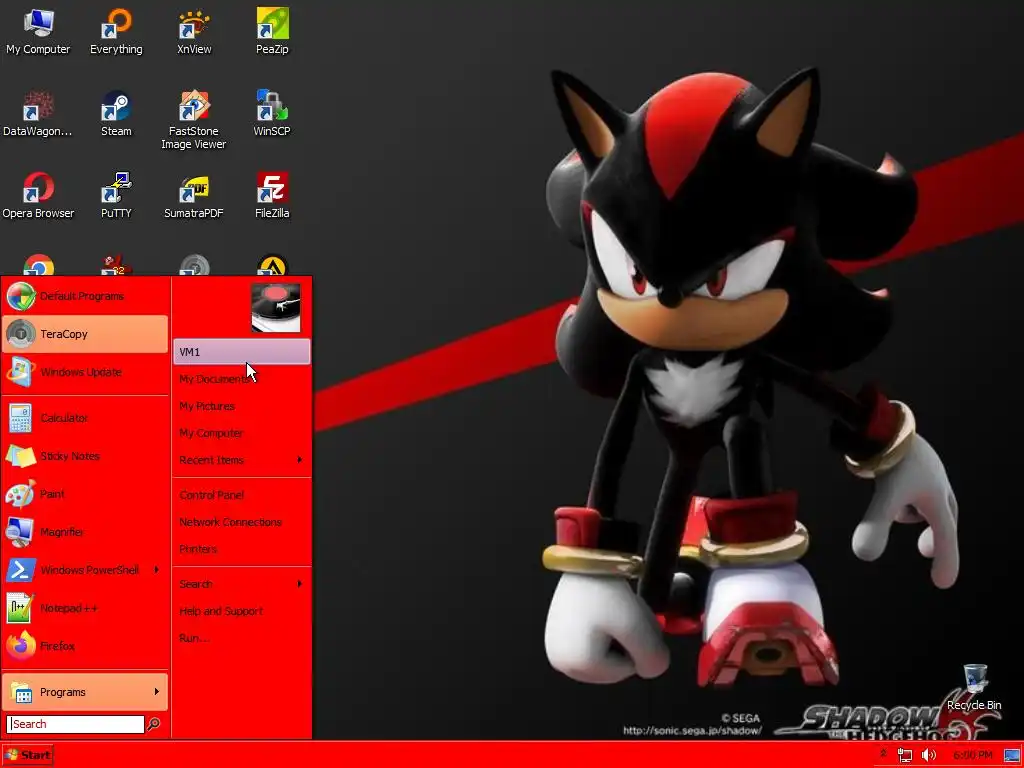
Task: Open the Search item in right pane
Action: coord(242,584)
